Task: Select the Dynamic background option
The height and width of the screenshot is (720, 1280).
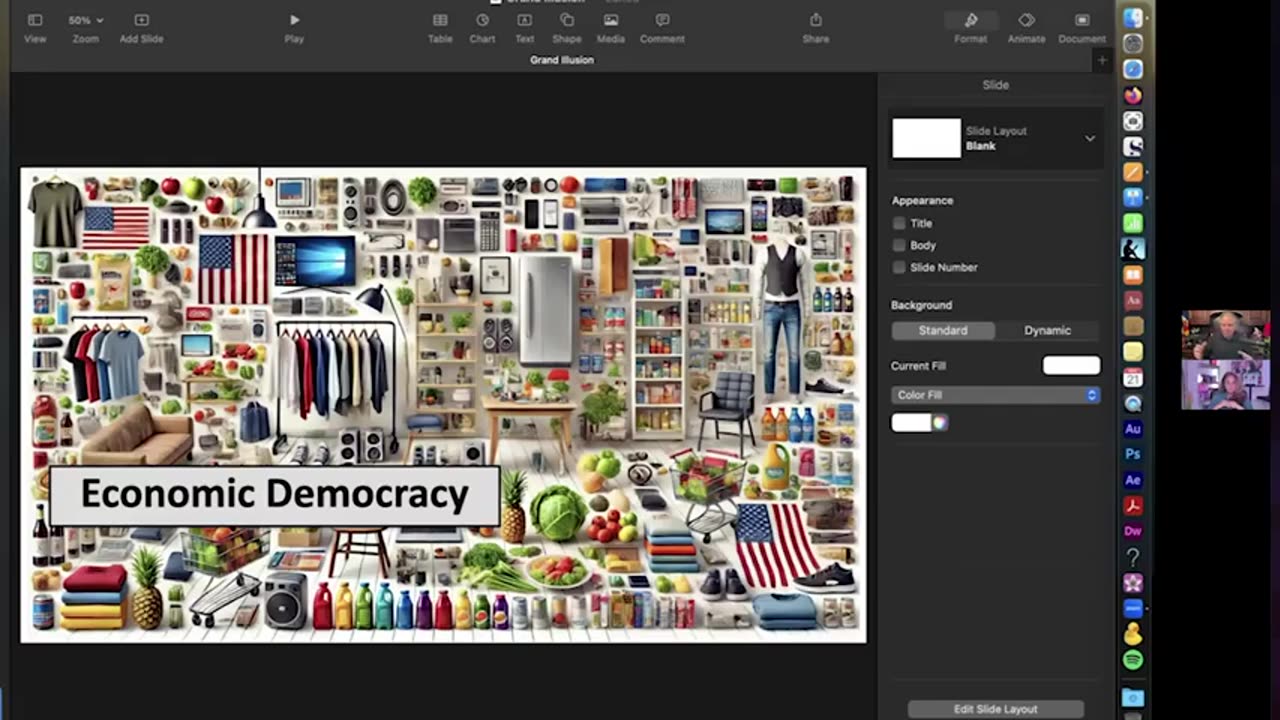Action: [1047, 330]
